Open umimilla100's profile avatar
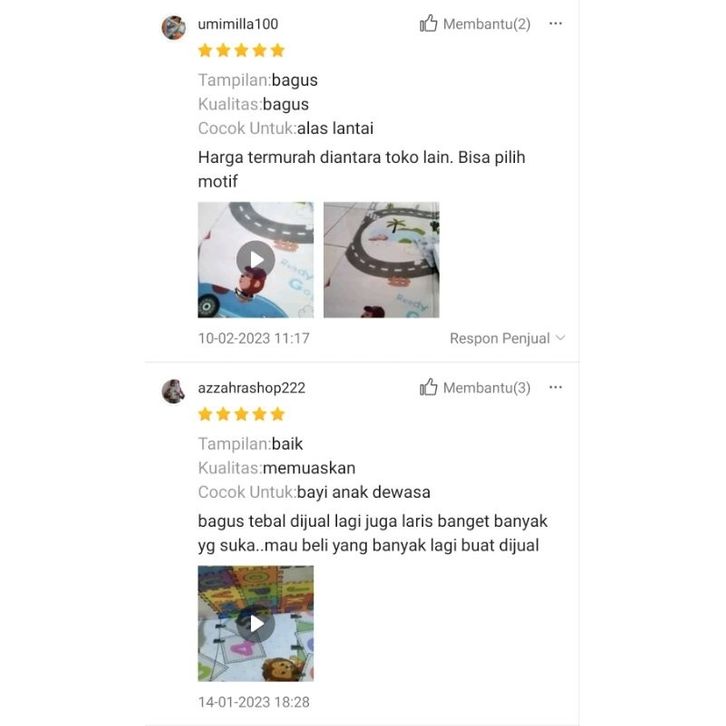 coord(174,27)
